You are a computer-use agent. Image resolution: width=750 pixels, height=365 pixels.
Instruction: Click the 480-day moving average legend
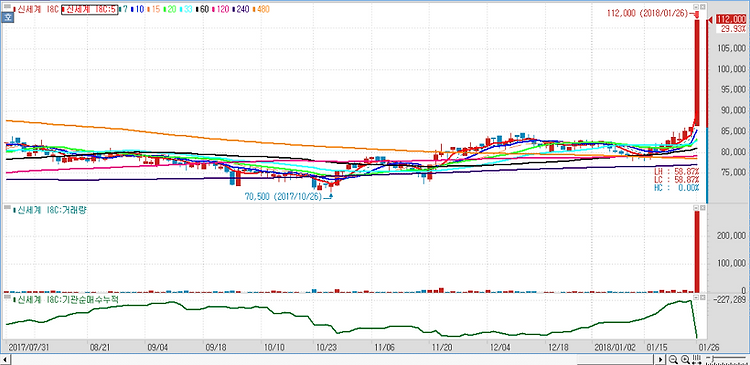click(x=261, y=9)
